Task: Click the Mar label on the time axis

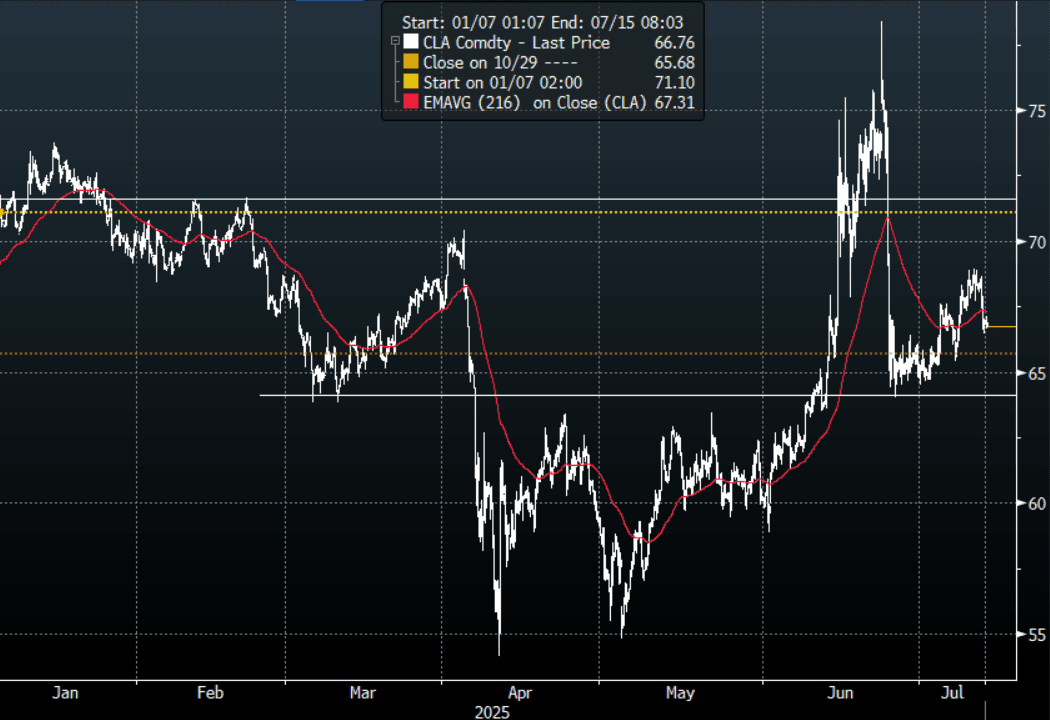Action: click(363, 692)
